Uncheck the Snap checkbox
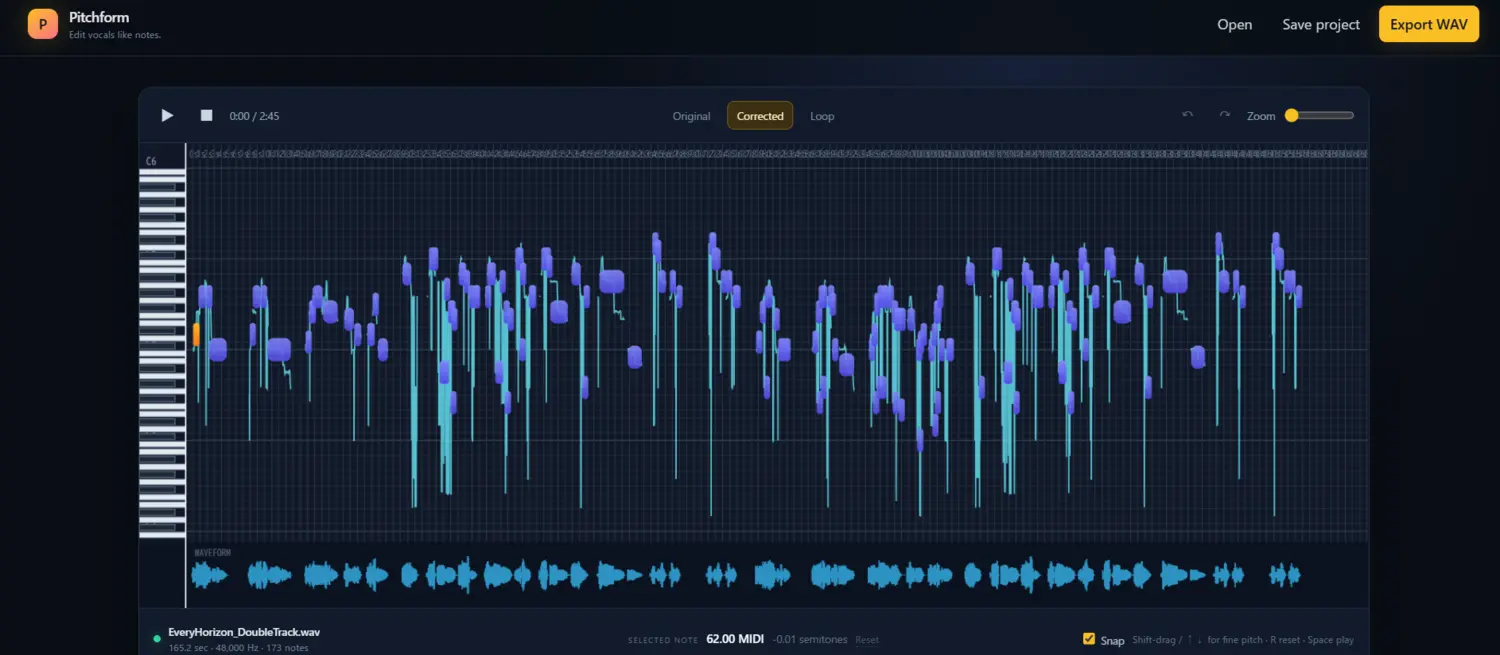The image size is (1500, 655). click(x=1089, y=639)
